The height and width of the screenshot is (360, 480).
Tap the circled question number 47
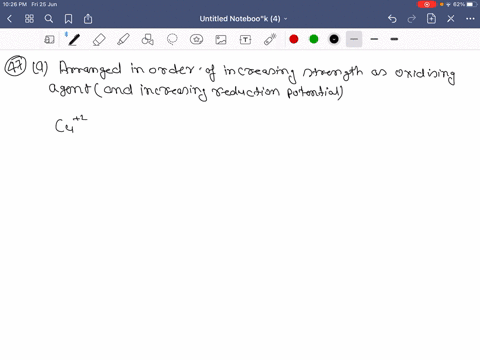pyautogui.click(x=15, y=66)
